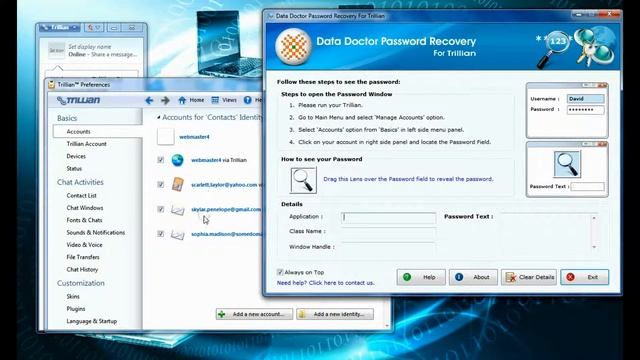The height and width of the screenshot is (360, 640).
Task: Open Contact List preferences
Action: (x=82, y=196)
